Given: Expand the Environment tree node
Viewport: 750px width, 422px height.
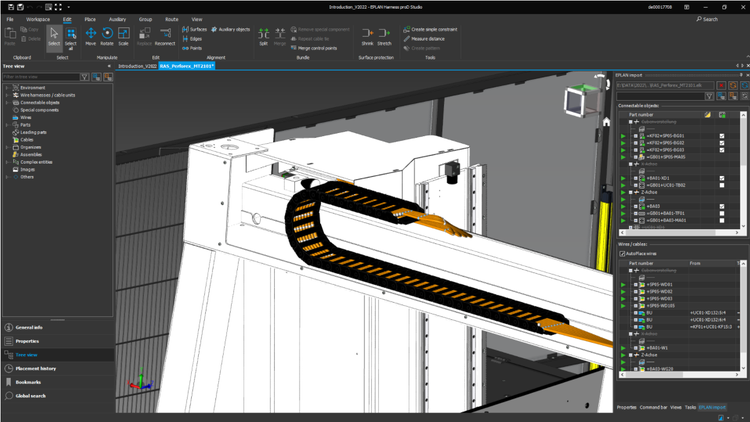Looking at the screenshot, I should 7,88.
